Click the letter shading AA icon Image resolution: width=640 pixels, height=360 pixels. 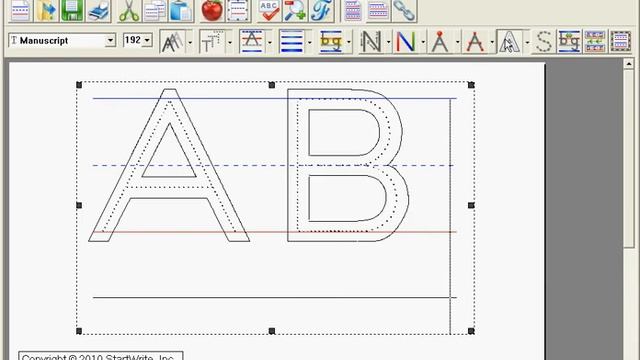tap(172, 41)
